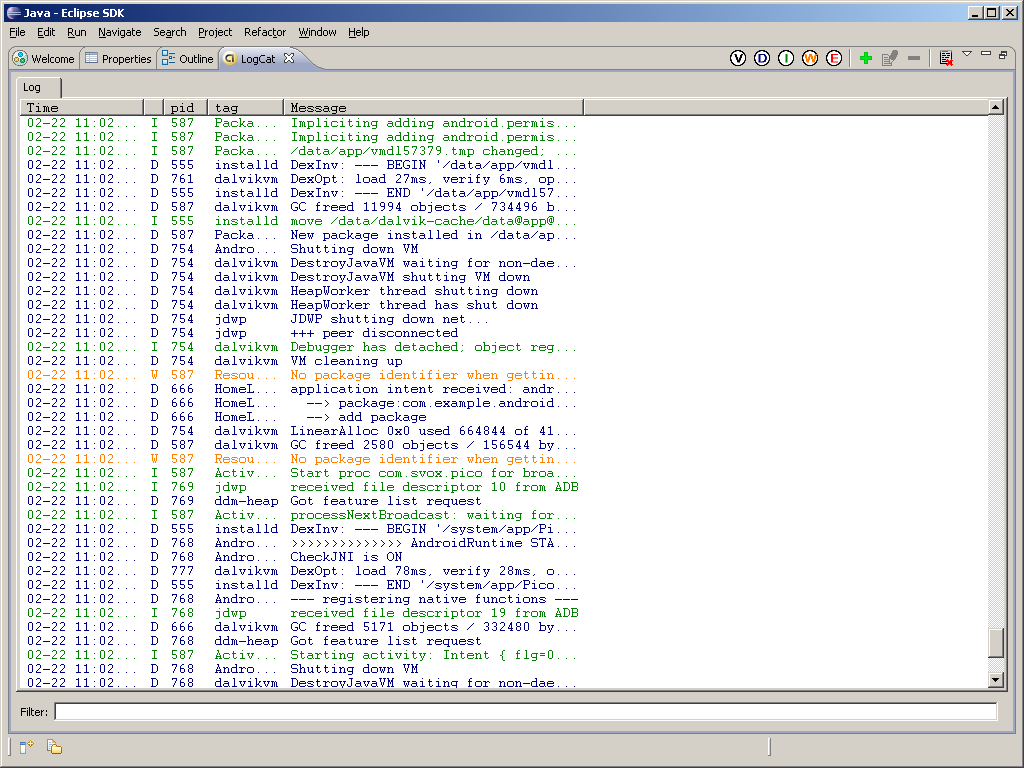Clear the log with the clear icon

click(946, 58)
